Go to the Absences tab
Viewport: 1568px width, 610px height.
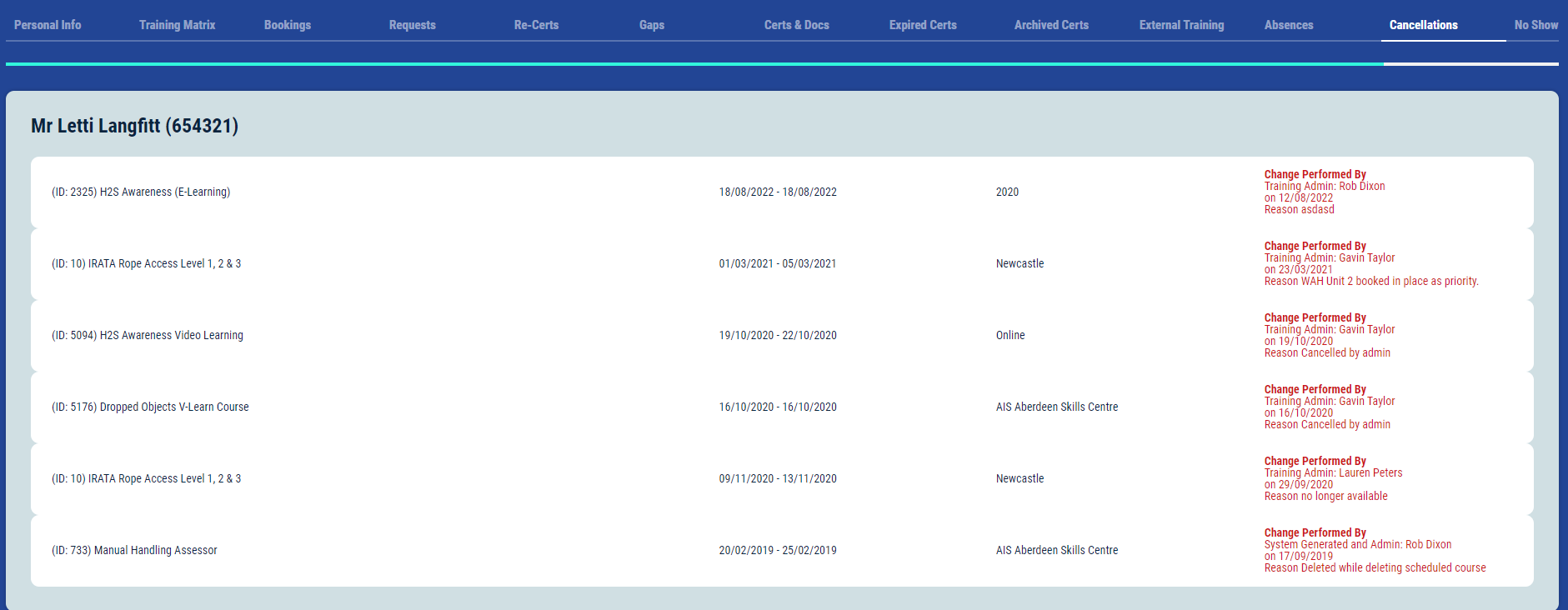[1289, 25]
